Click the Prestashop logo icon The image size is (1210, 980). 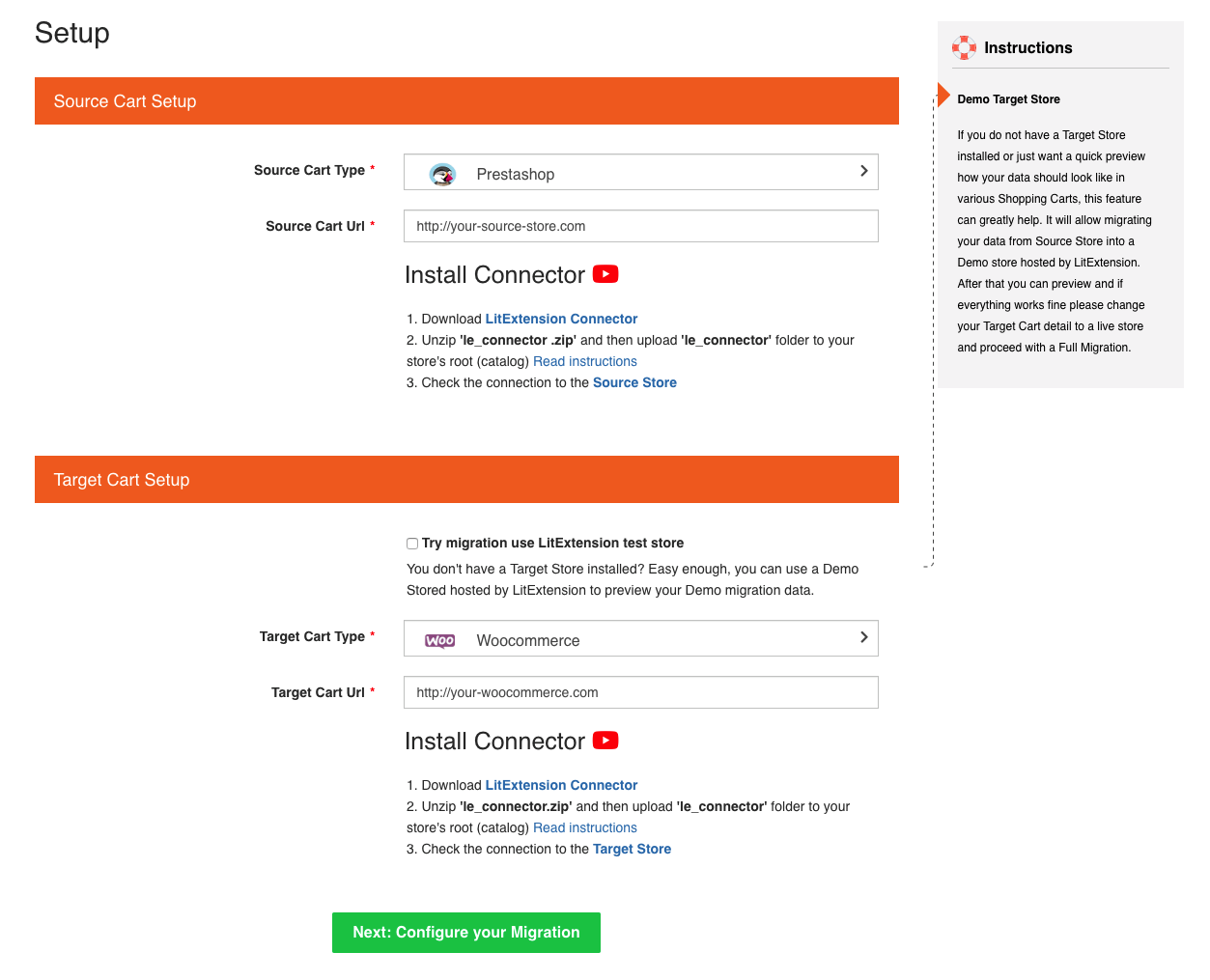(x=442, y=174)
